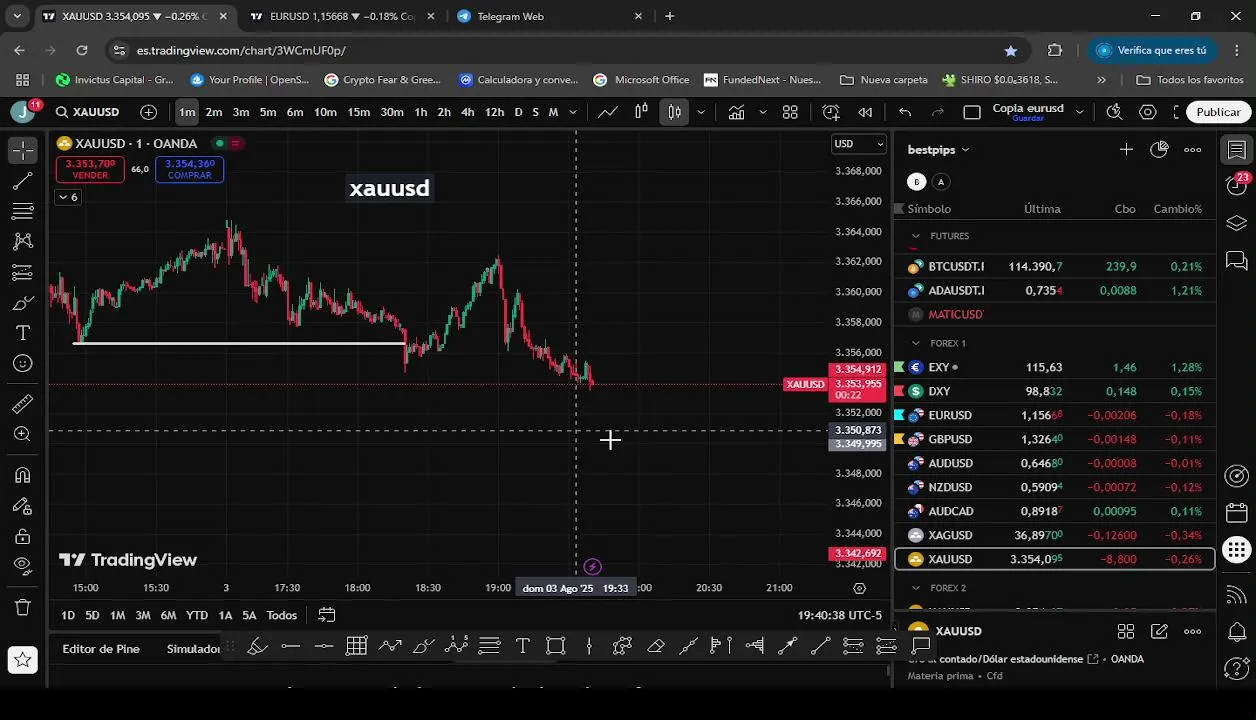1256x720 pixels.
Task: Hide all drawings with eye icon
Action: pyautogui.click(x=23, y=566)
